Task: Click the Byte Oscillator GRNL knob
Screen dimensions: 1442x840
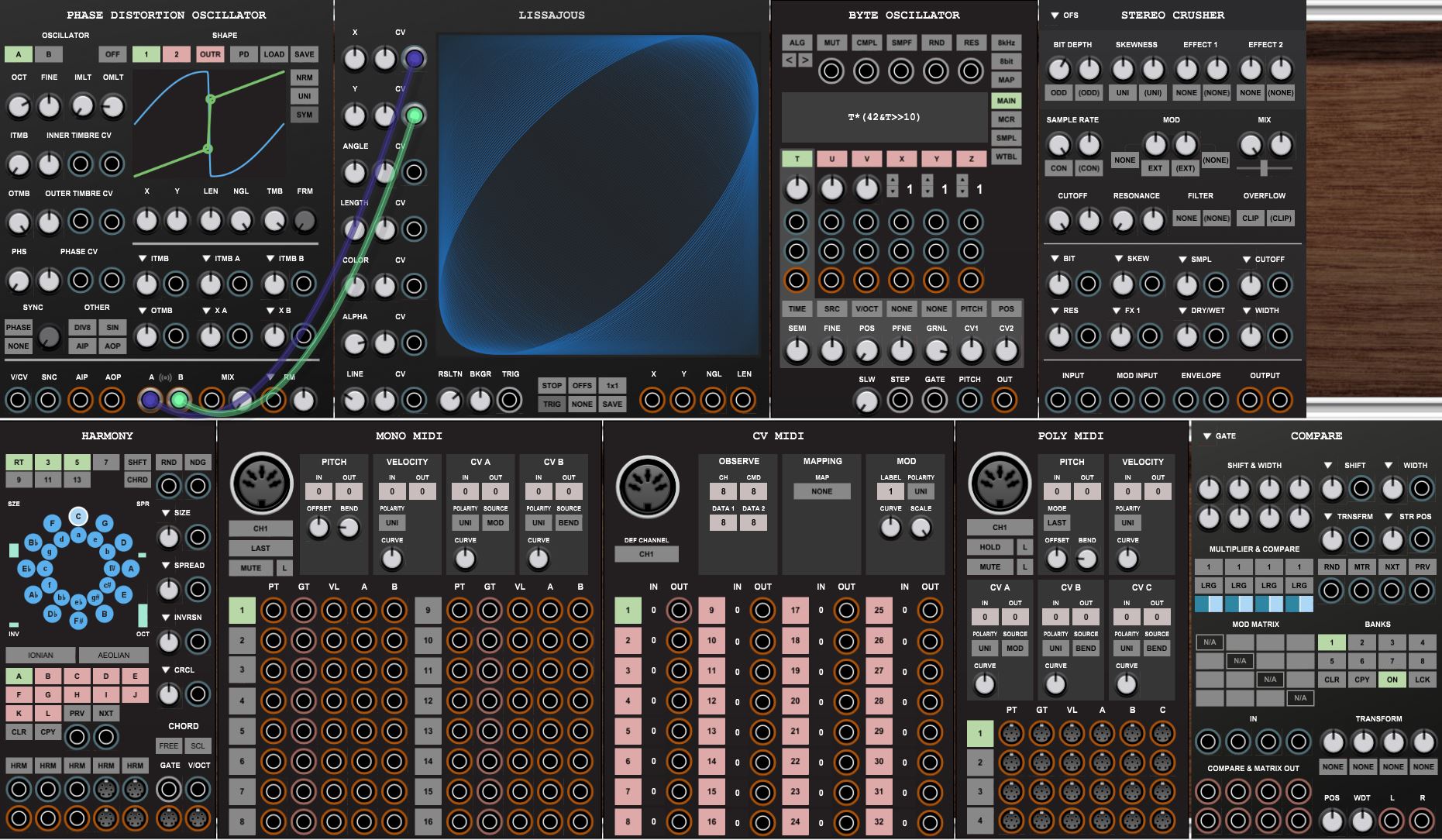Action: 936,350
